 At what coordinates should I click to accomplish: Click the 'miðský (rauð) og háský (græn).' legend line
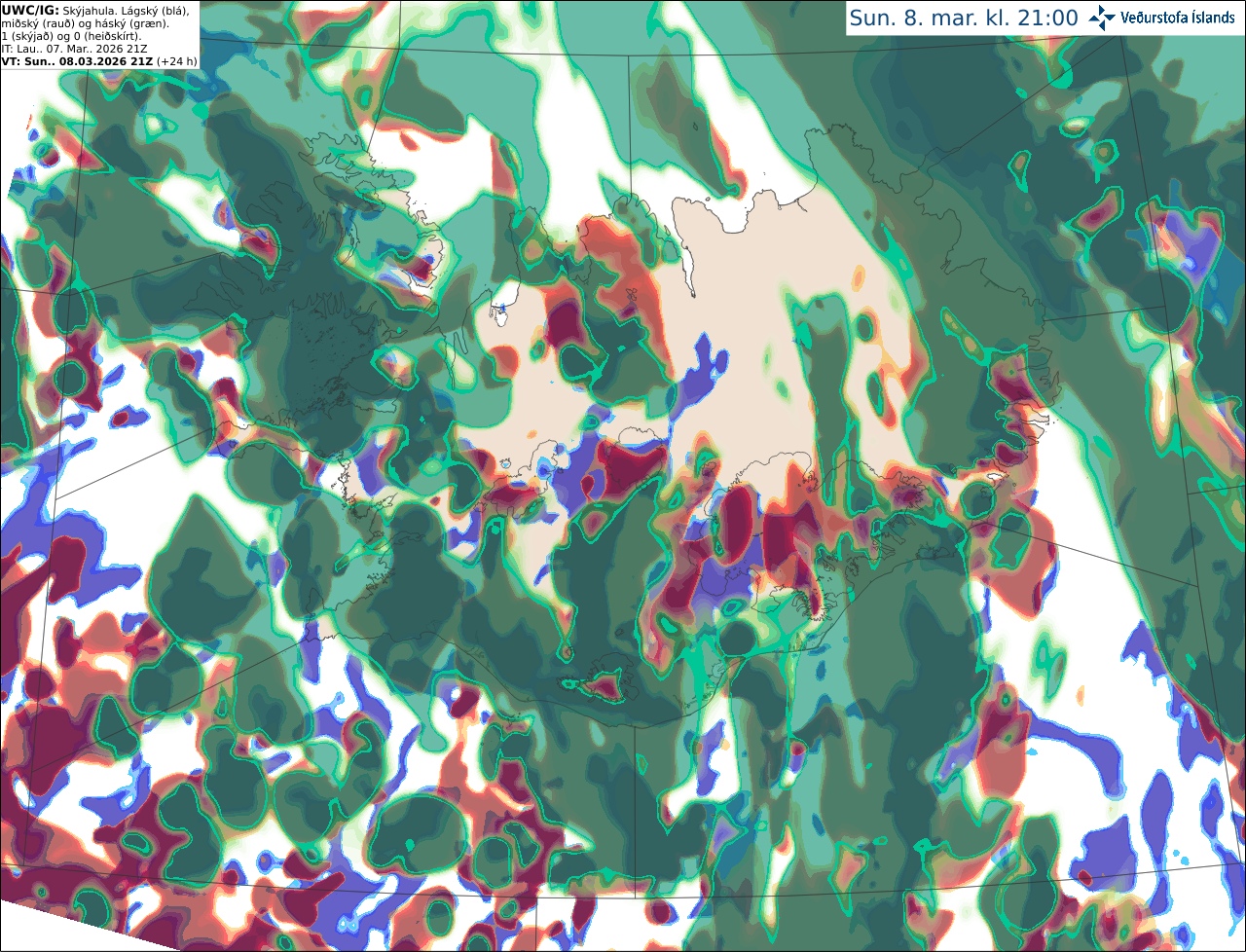[85, 23]
